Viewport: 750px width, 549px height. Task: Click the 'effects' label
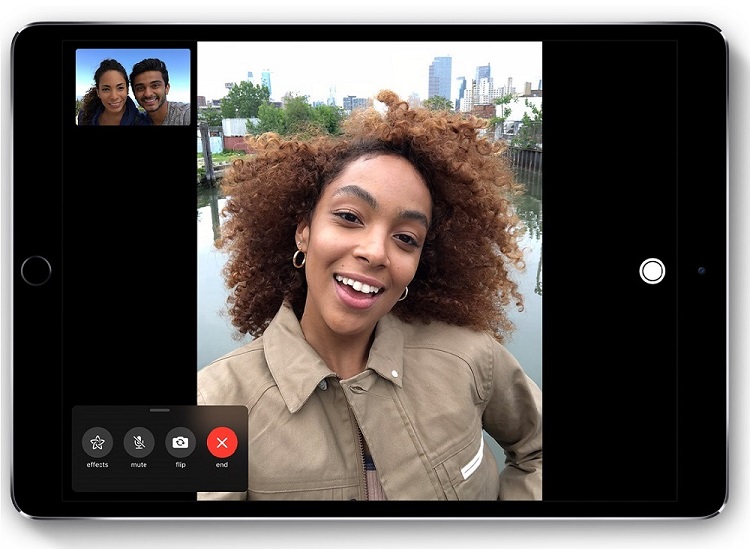coord(98,465)
